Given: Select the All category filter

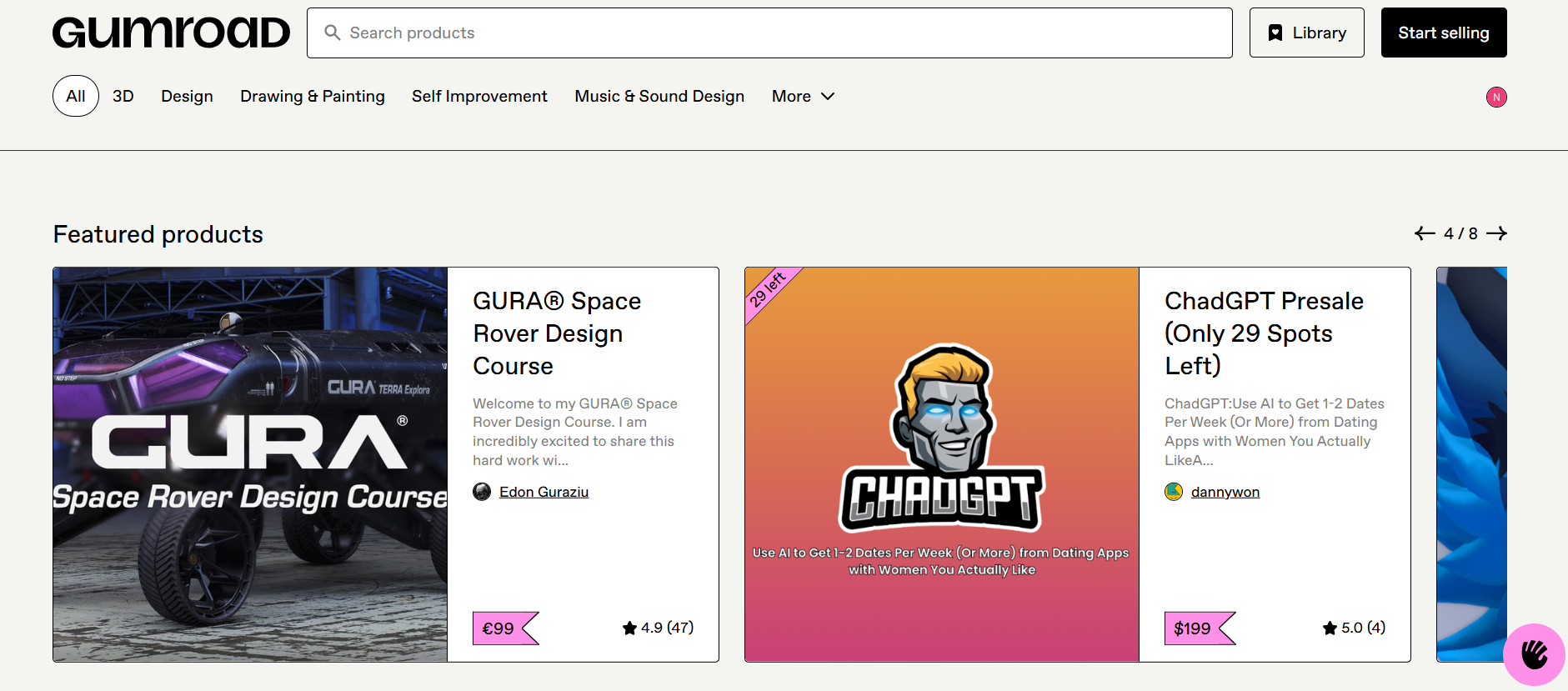Looking at the screenshot, I should click(x=76, y=97).
